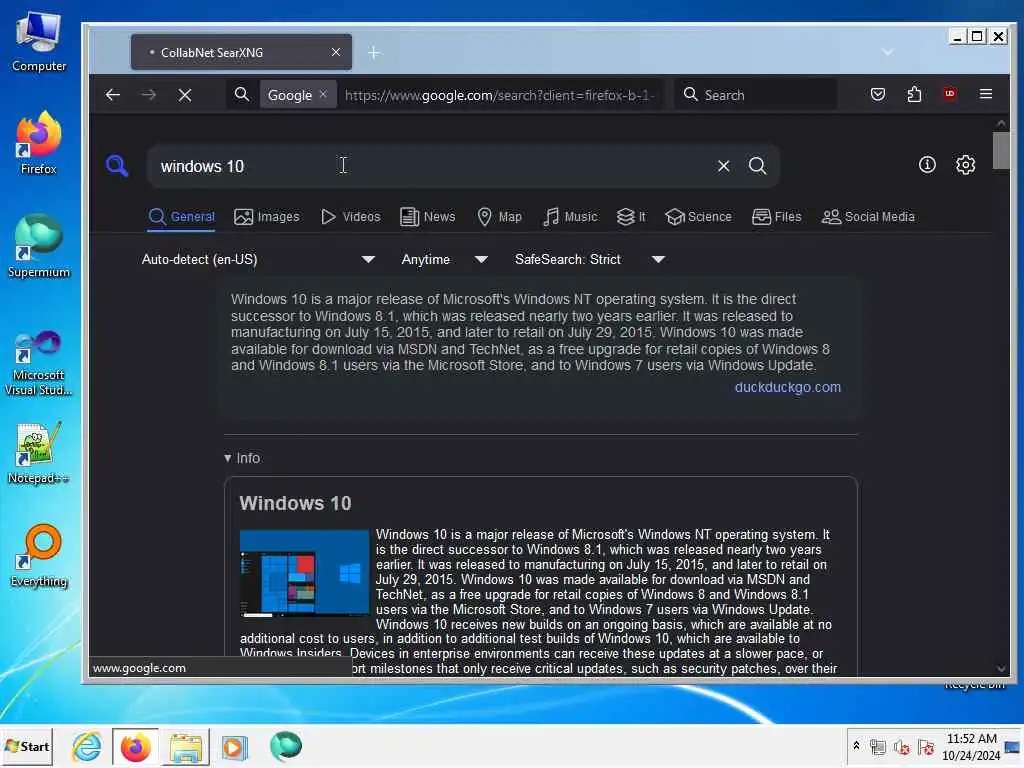Switch to the Social Media category tab
This screenshot has width=1024, height=768.
(868, 217)
